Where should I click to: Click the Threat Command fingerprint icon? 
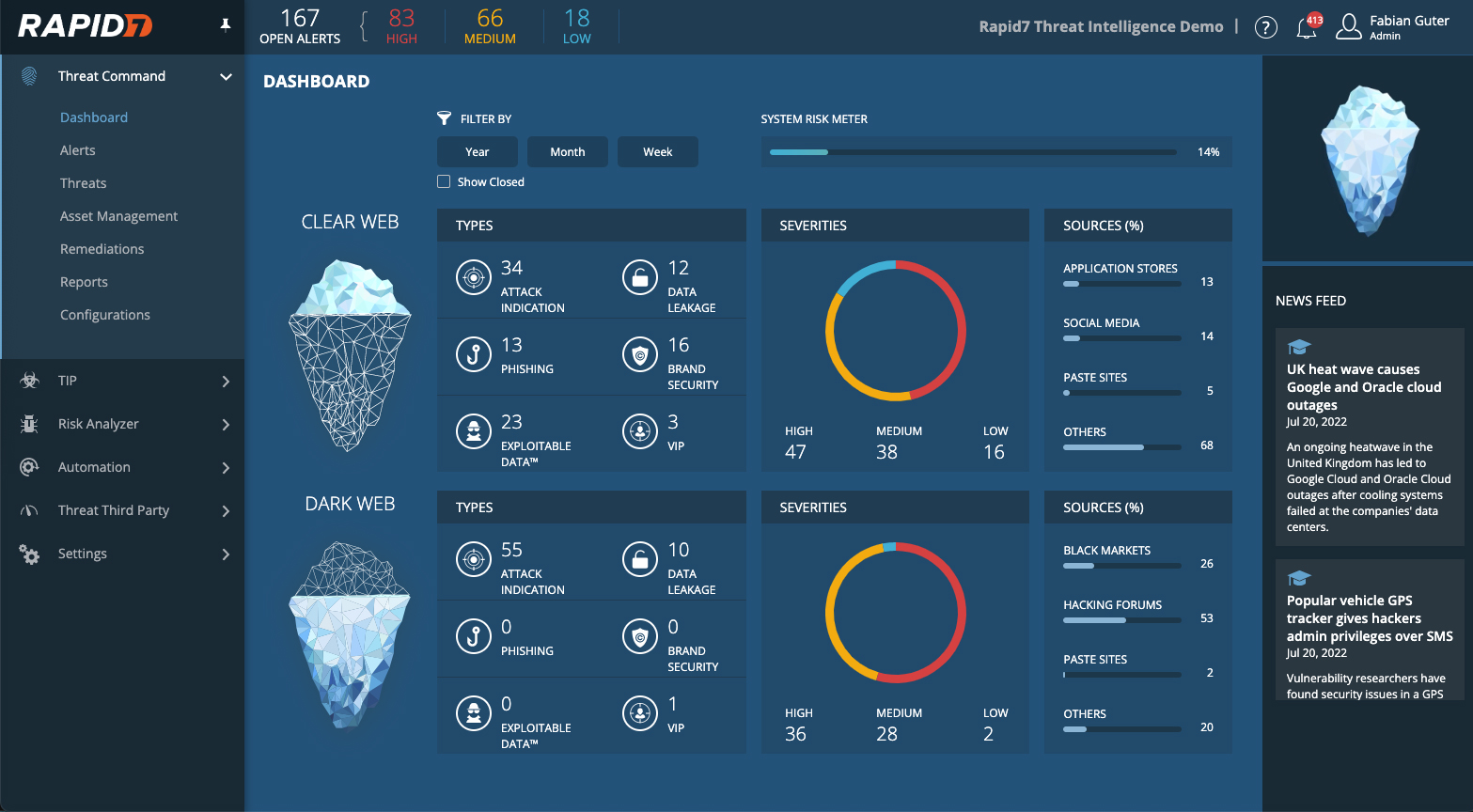point(29,76)
